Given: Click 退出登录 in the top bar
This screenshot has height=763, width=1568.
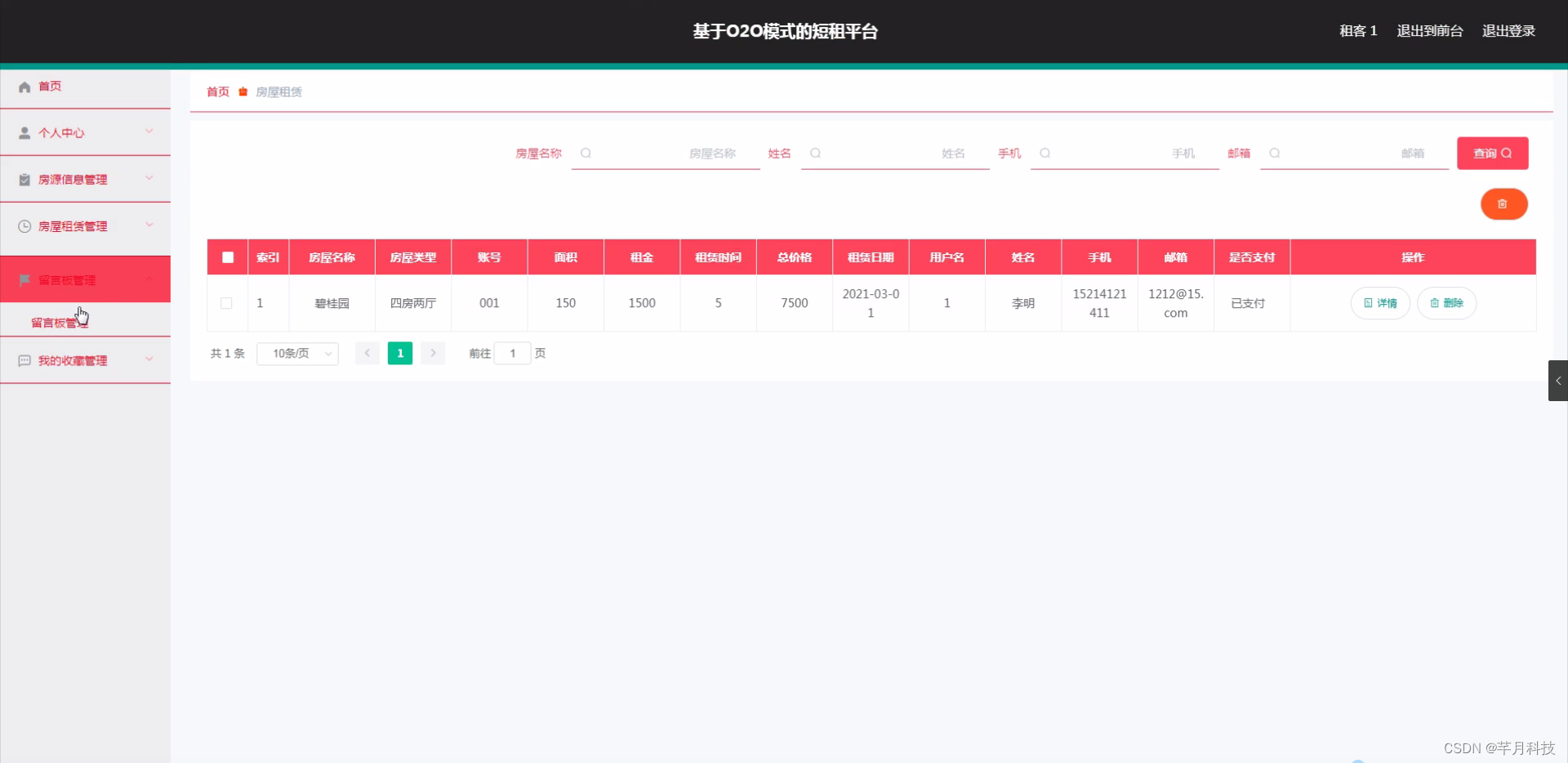Looking at the screenshot, I should [x=1508, y=31].
